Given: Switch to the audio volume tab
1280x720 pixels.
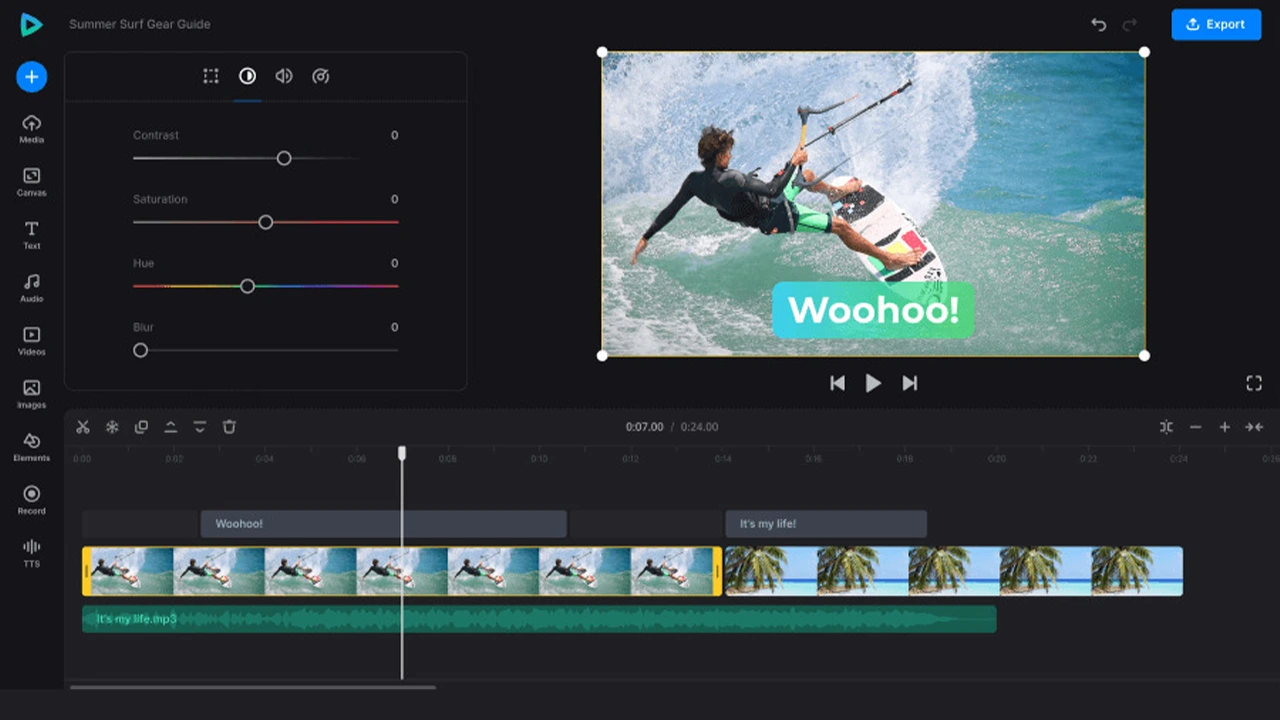Looking at the screenshot, I should click(284, 76).
